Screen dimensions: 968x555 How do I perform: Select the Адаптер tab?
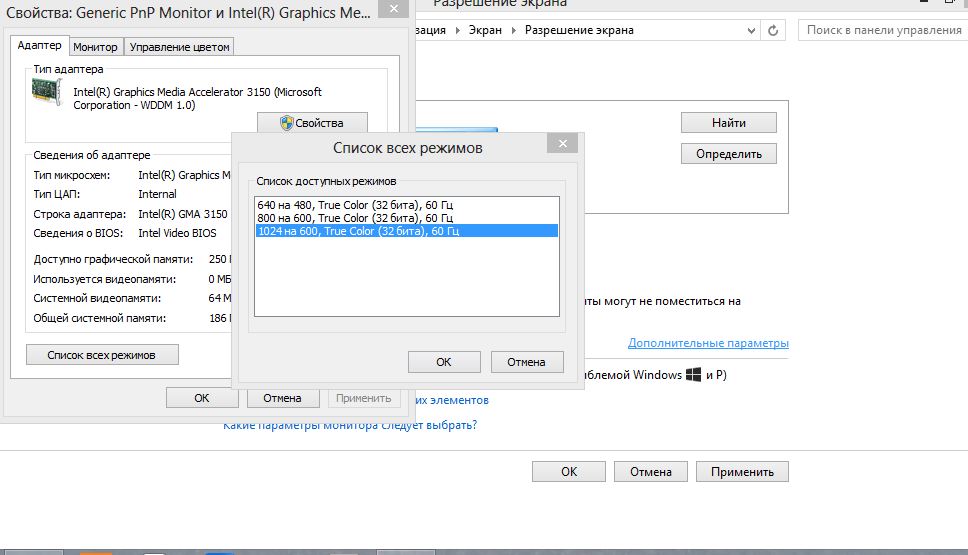(40, 46)
